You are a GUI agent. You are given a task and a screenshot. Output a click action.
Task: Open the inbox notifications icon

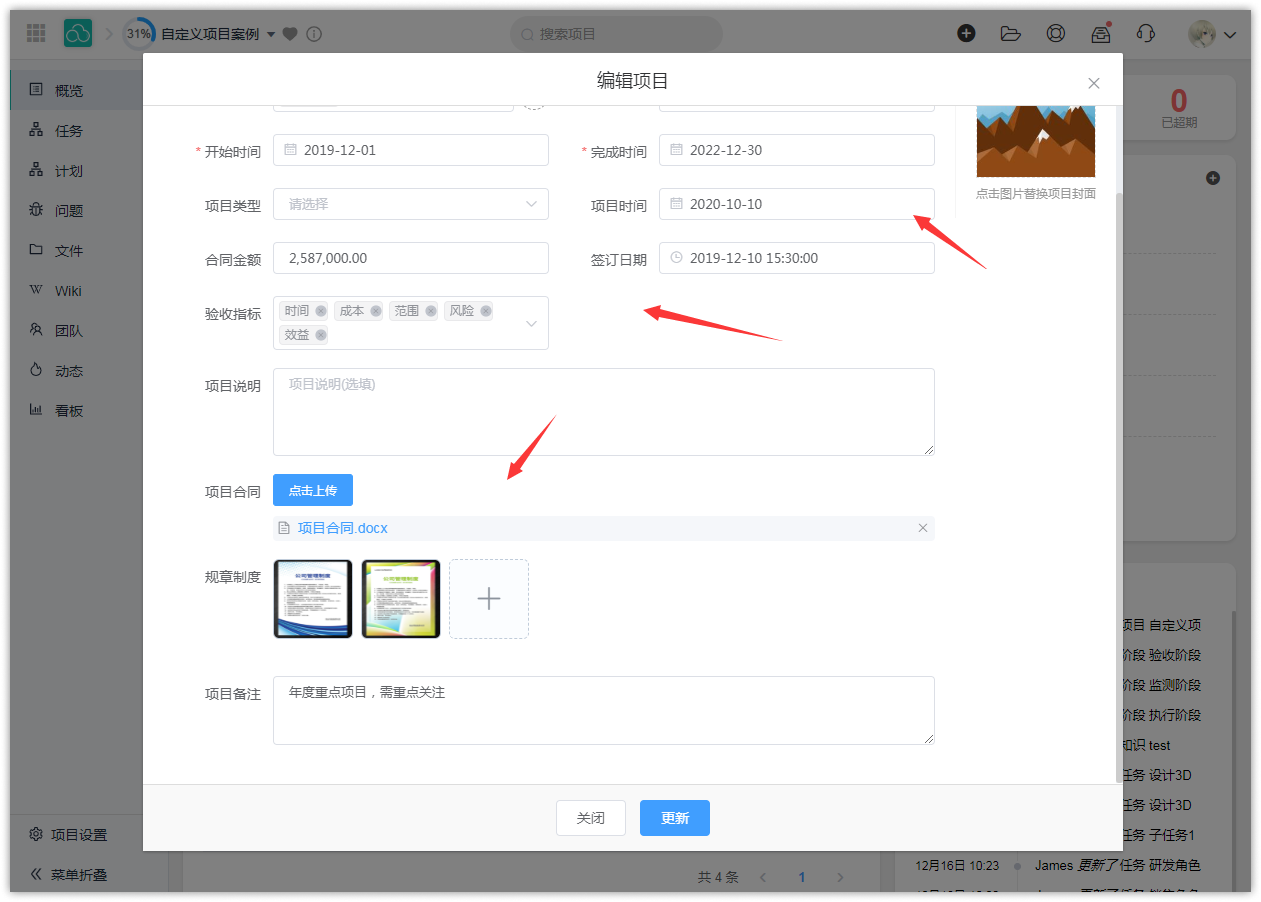(1101, 33)
